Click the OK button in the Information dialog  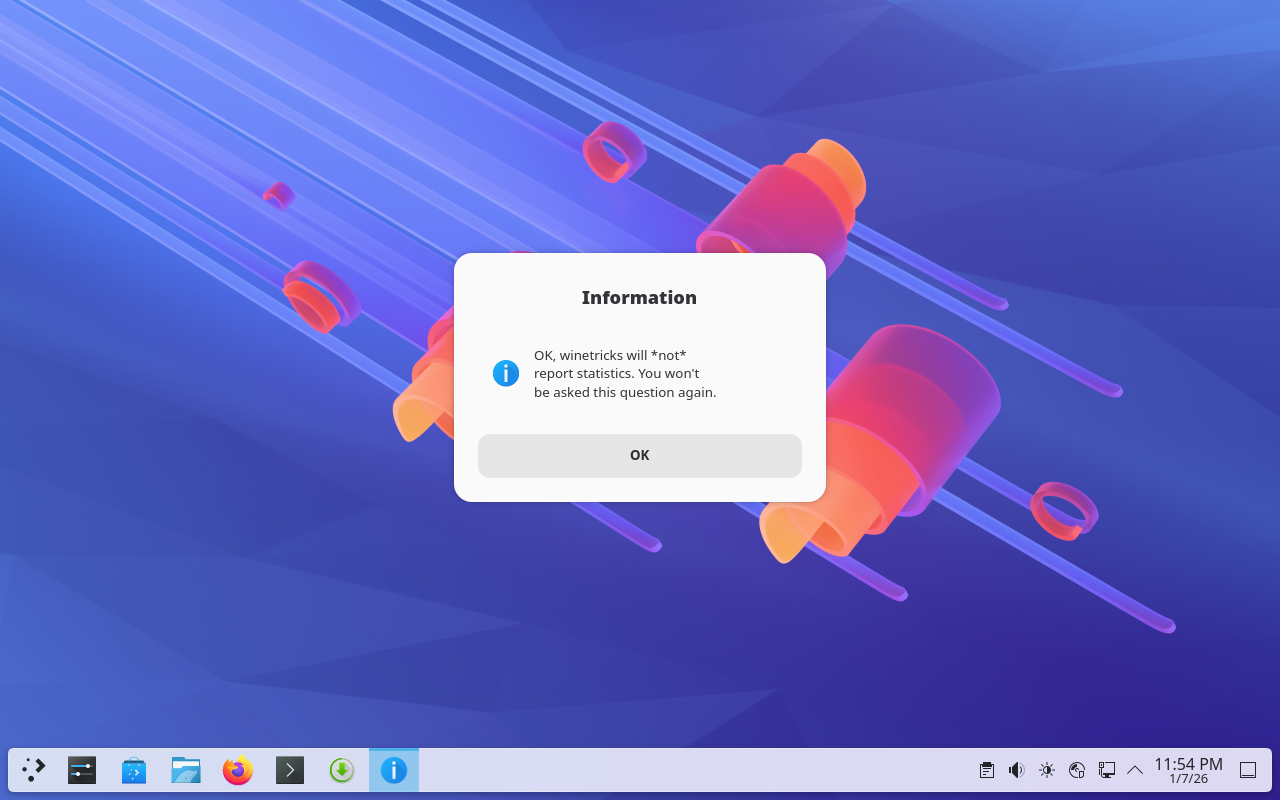(639, 456)
